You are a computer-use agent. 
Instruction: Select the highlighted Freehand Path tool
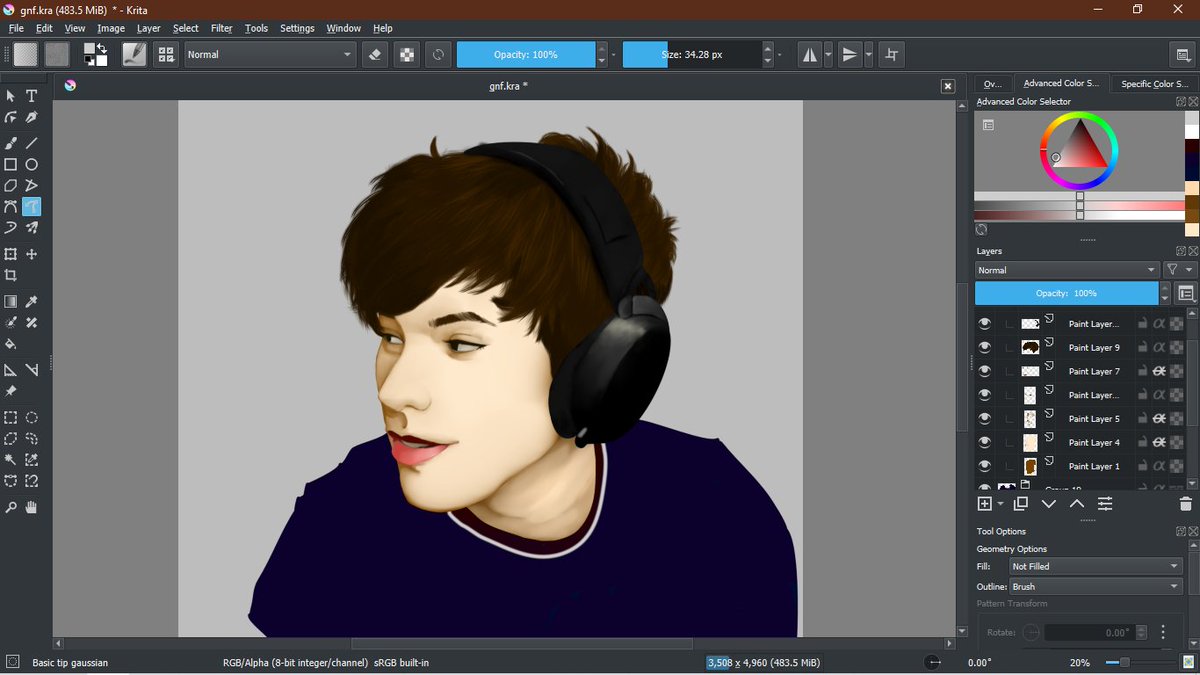pos(32,207)
